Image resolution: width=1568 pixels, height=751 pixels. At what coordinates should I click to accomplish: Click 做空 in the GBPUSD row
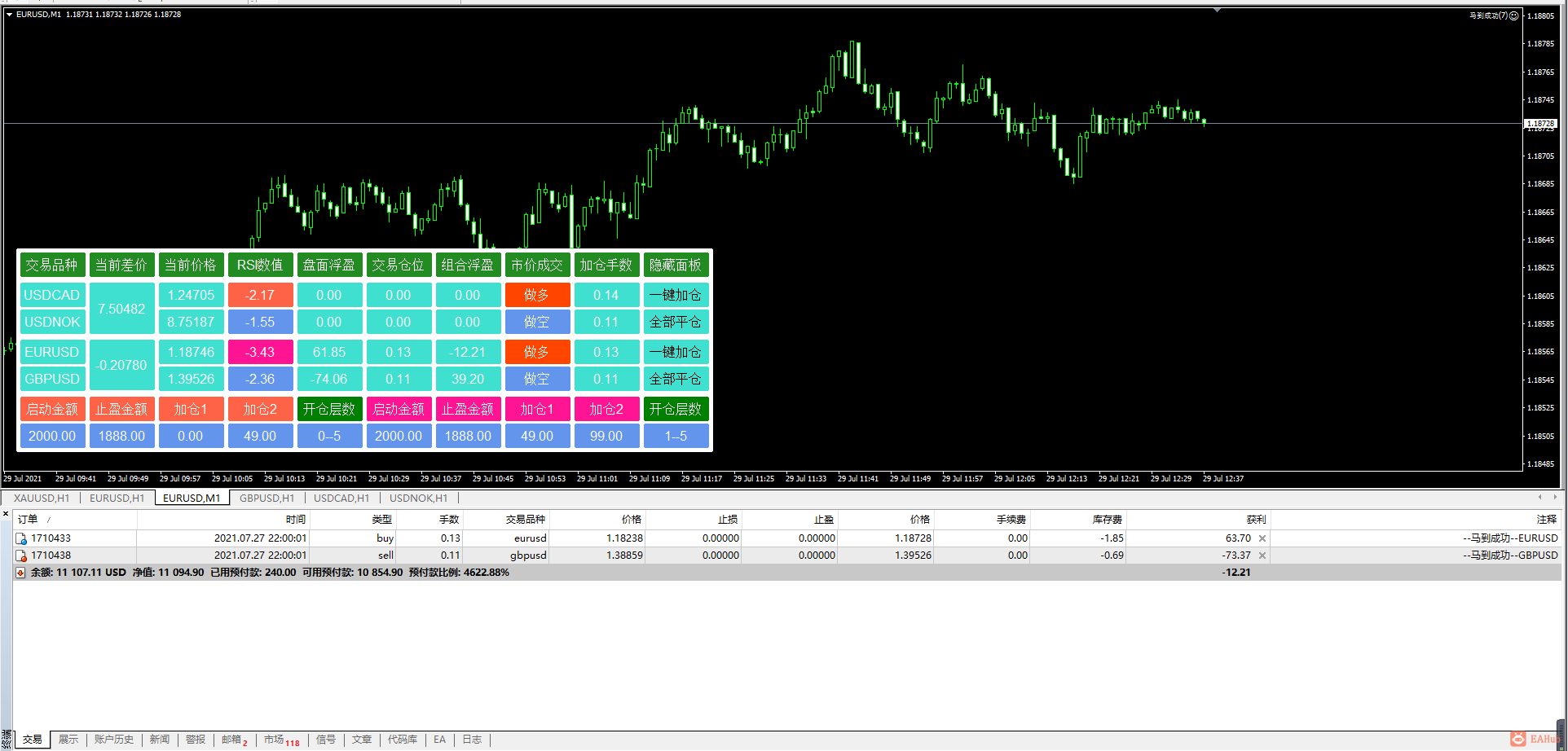coord(537,379)
